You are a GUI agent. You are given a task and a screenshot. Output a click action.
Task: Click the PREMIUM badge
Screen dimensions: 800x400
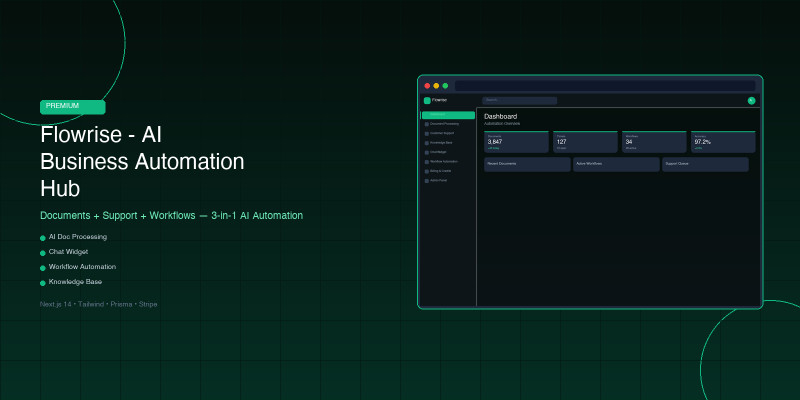tap(73, 106)
